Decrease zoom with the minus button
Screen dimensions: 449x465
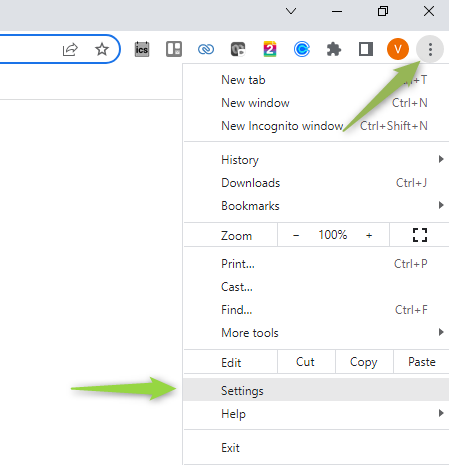point(296,235)
